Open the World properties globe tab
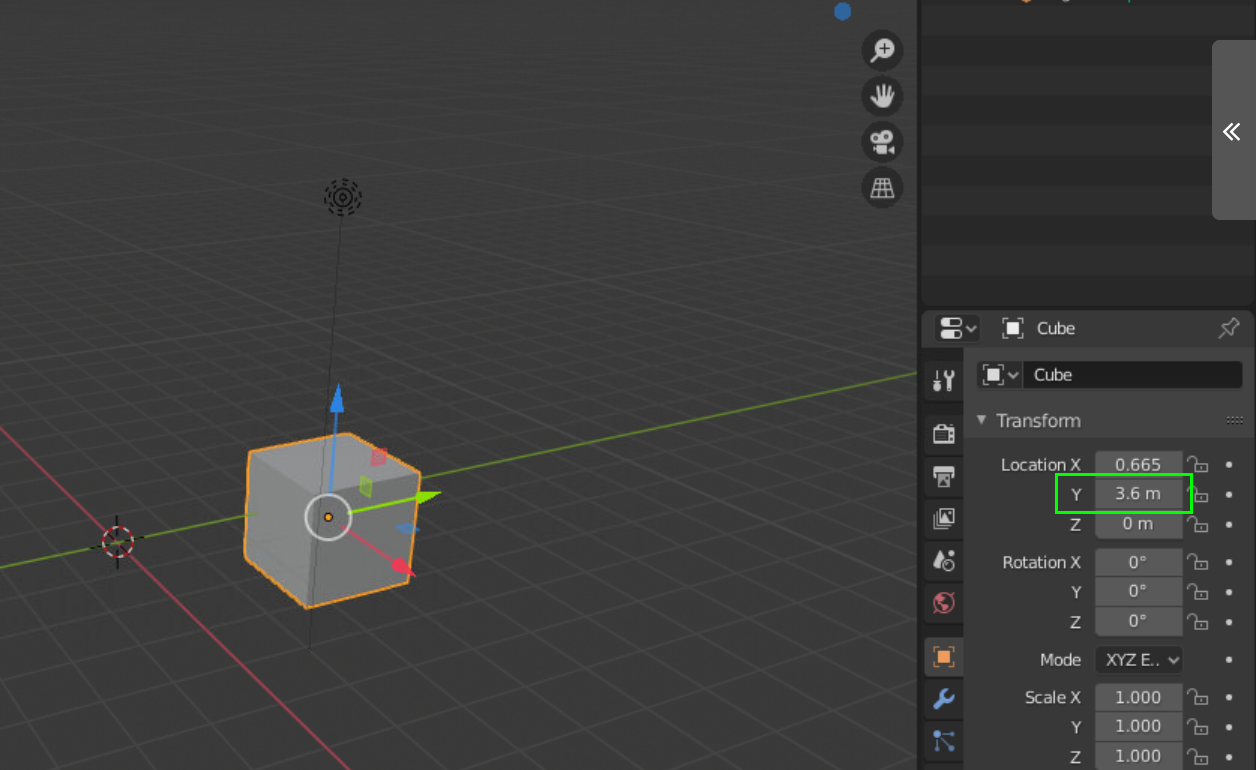1256x770 pixels. click(943, 602)
